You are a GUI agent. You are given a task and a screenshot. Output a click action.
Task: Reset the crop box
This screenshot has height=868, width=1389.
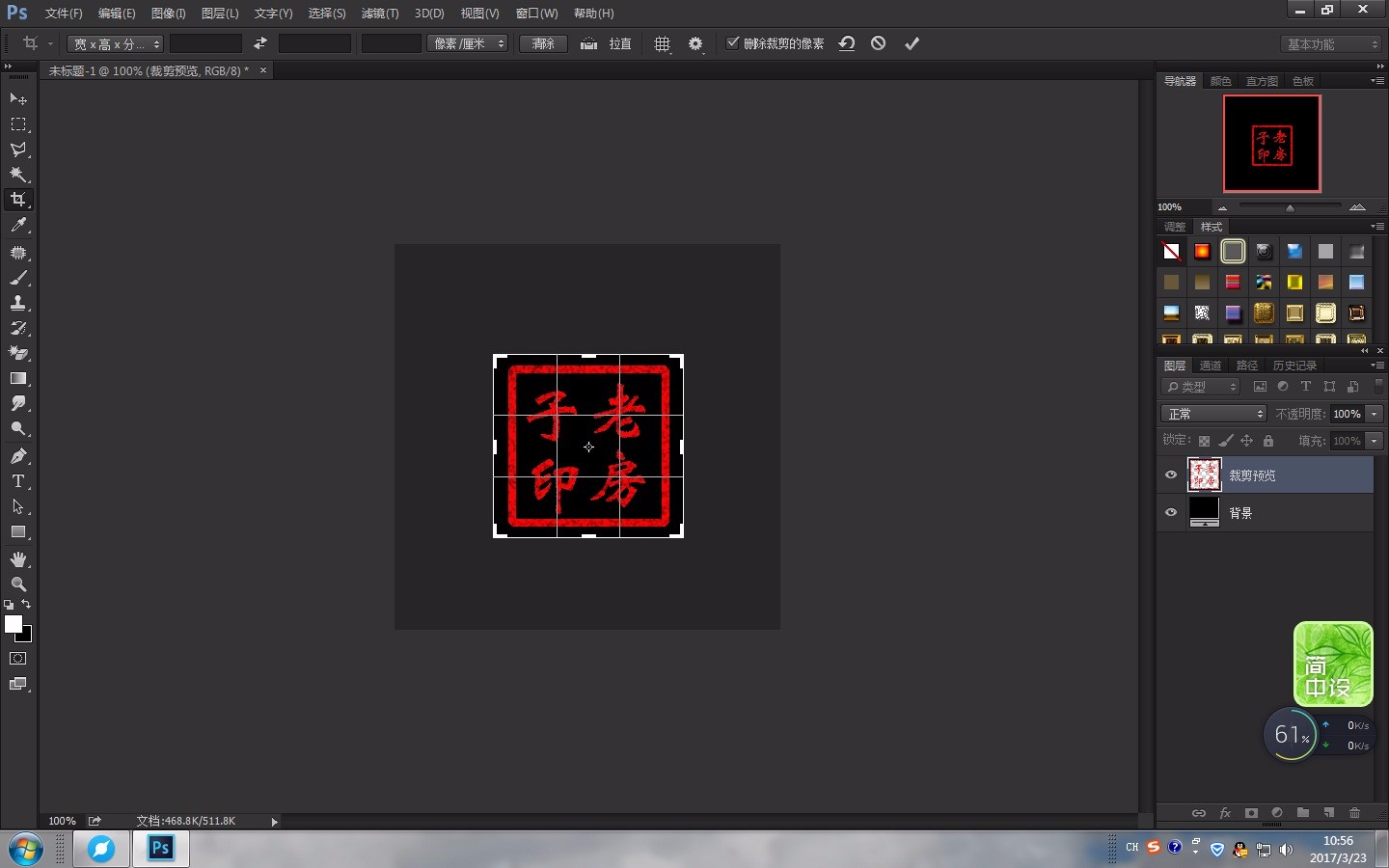847,43
